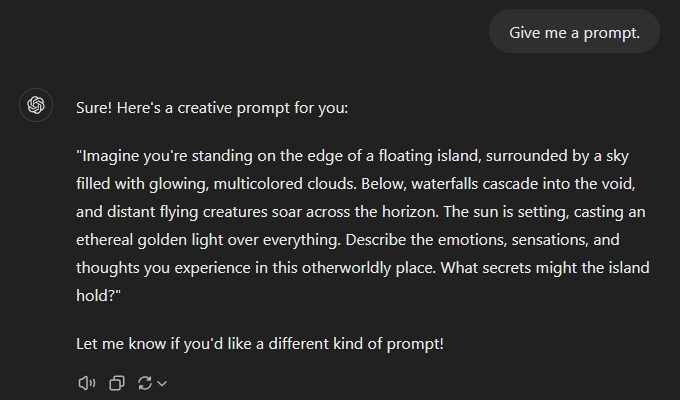Click the "Give me a prompt." message bubble

pos(574,32)
